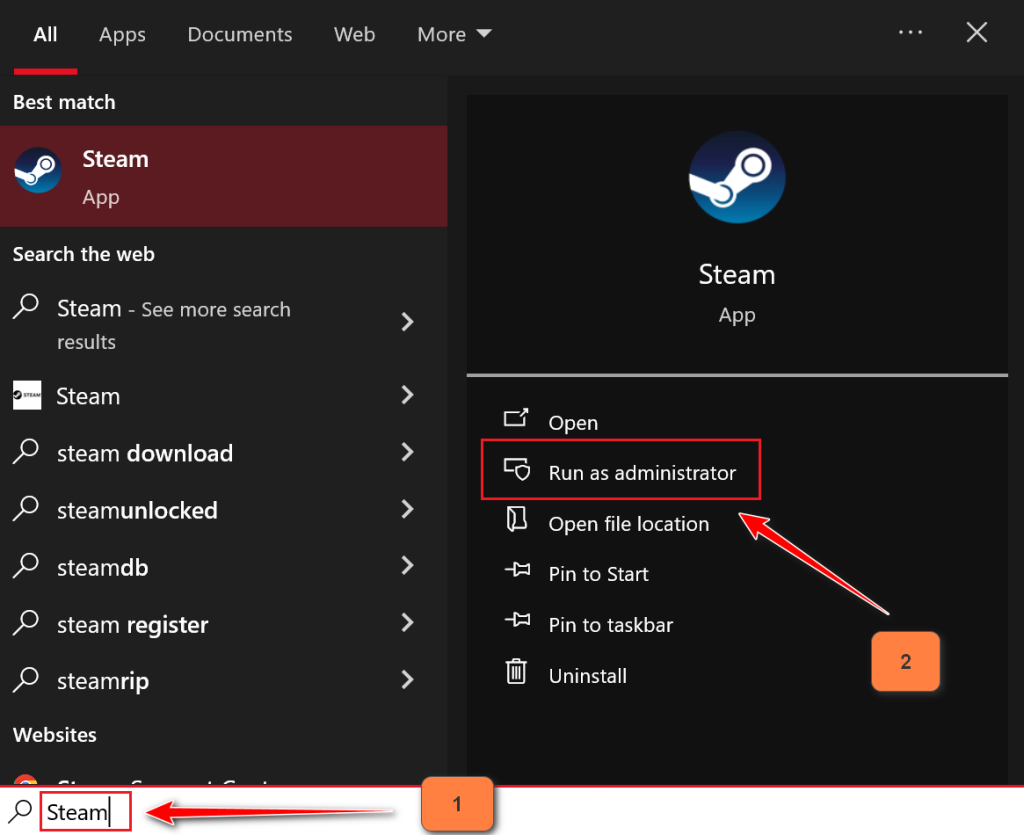Select the All tab
Image resolution: width=1024 pixels, height=835 pixels.
coord(45,34)
